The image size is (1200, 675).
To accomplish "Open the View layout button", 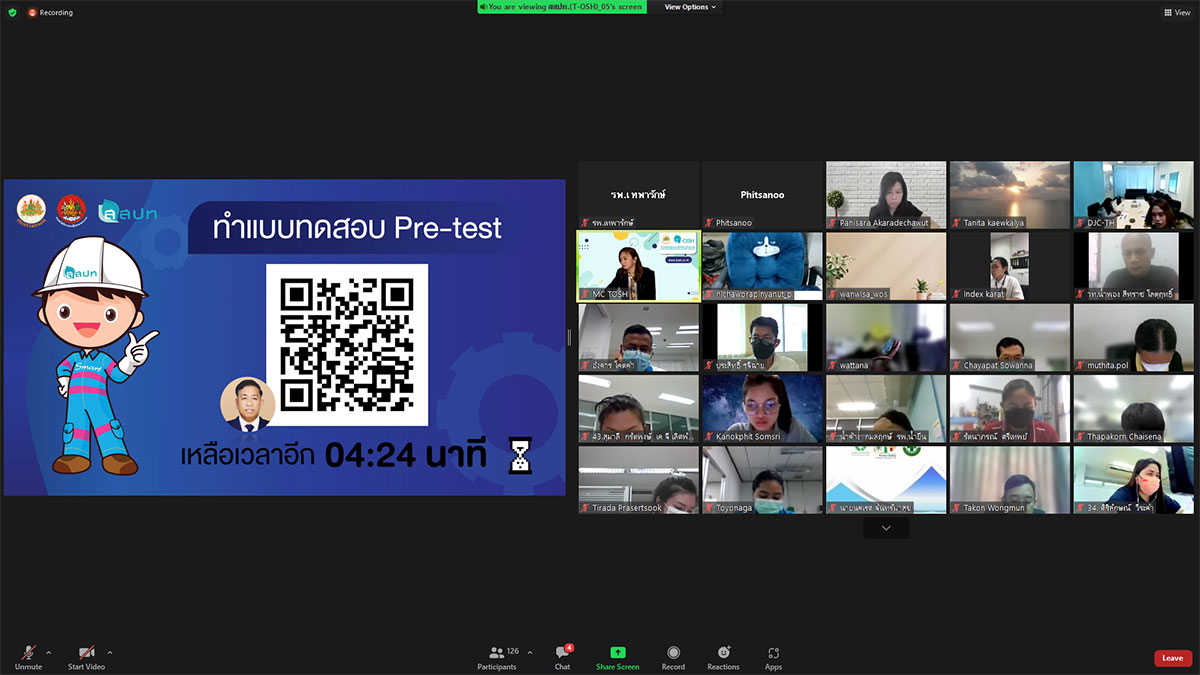I will click(x=1177, y=12).
